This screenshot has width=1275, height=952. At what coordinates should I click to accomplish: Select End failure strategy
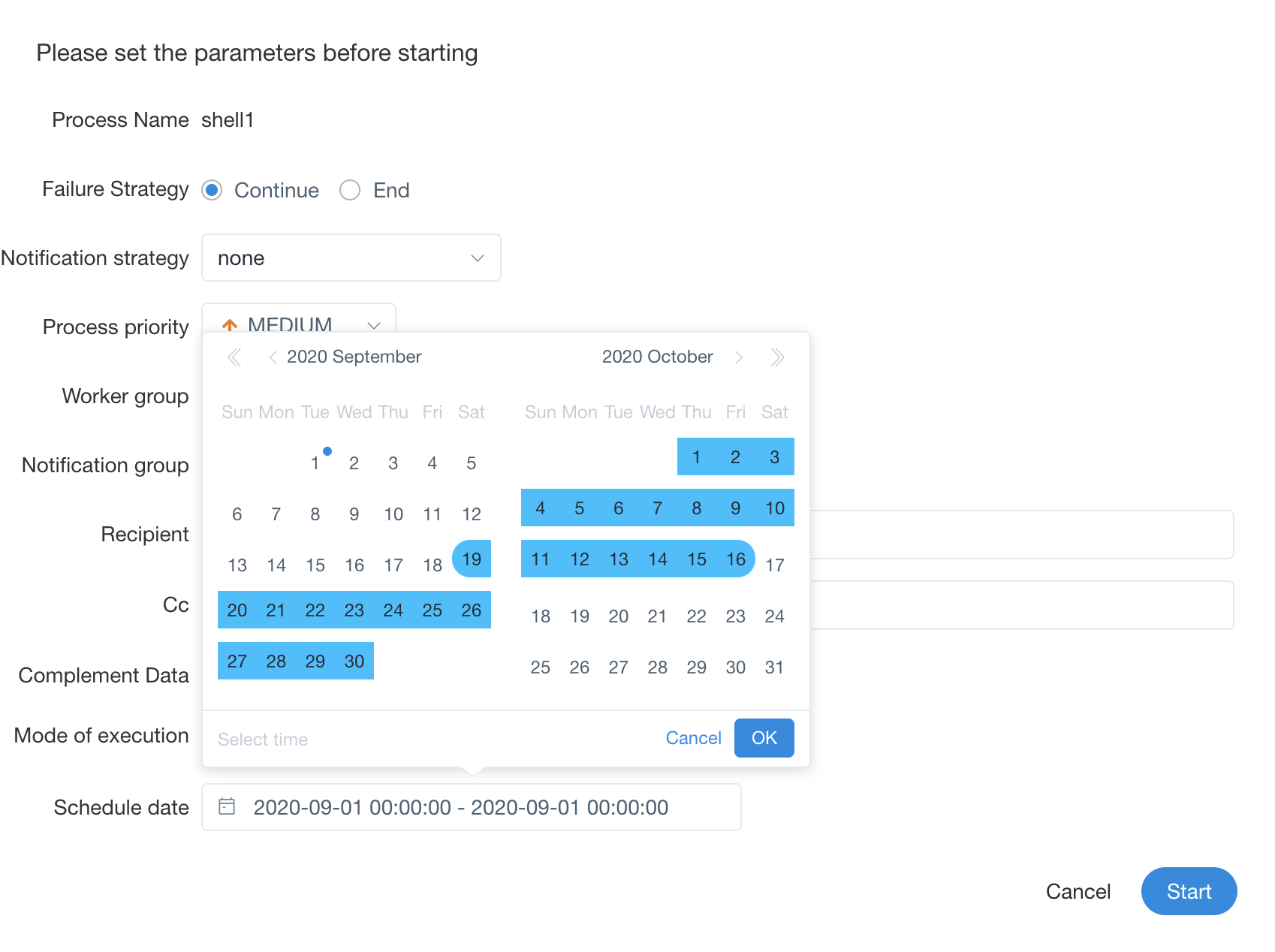[x=350, y=191]
